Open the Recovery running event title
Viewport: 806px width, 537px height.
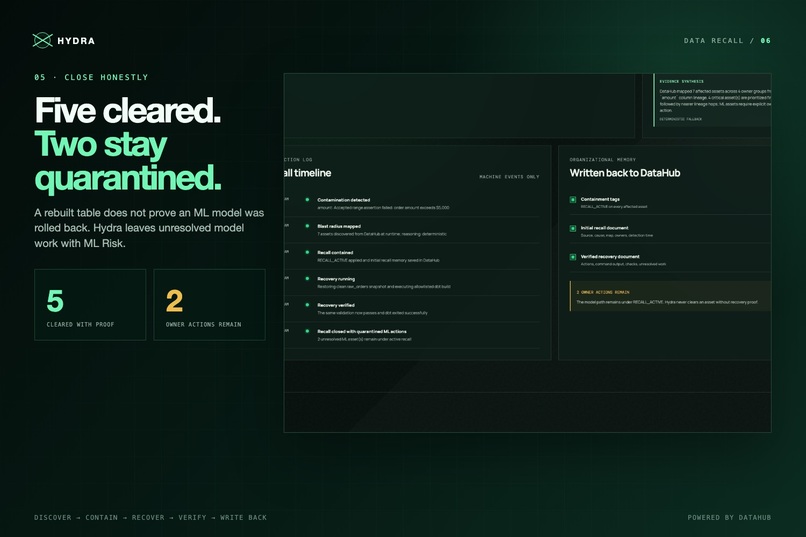pos(336,279)
